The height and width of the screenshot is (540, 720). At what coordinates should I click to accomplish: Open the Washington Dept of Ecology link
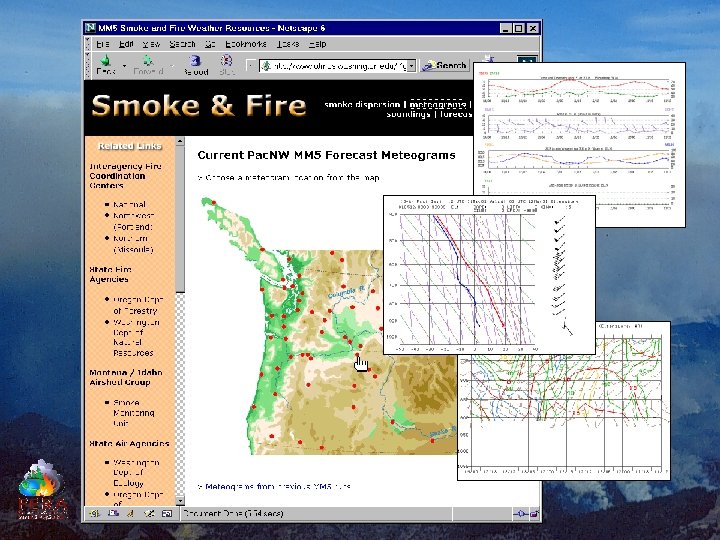136,472
